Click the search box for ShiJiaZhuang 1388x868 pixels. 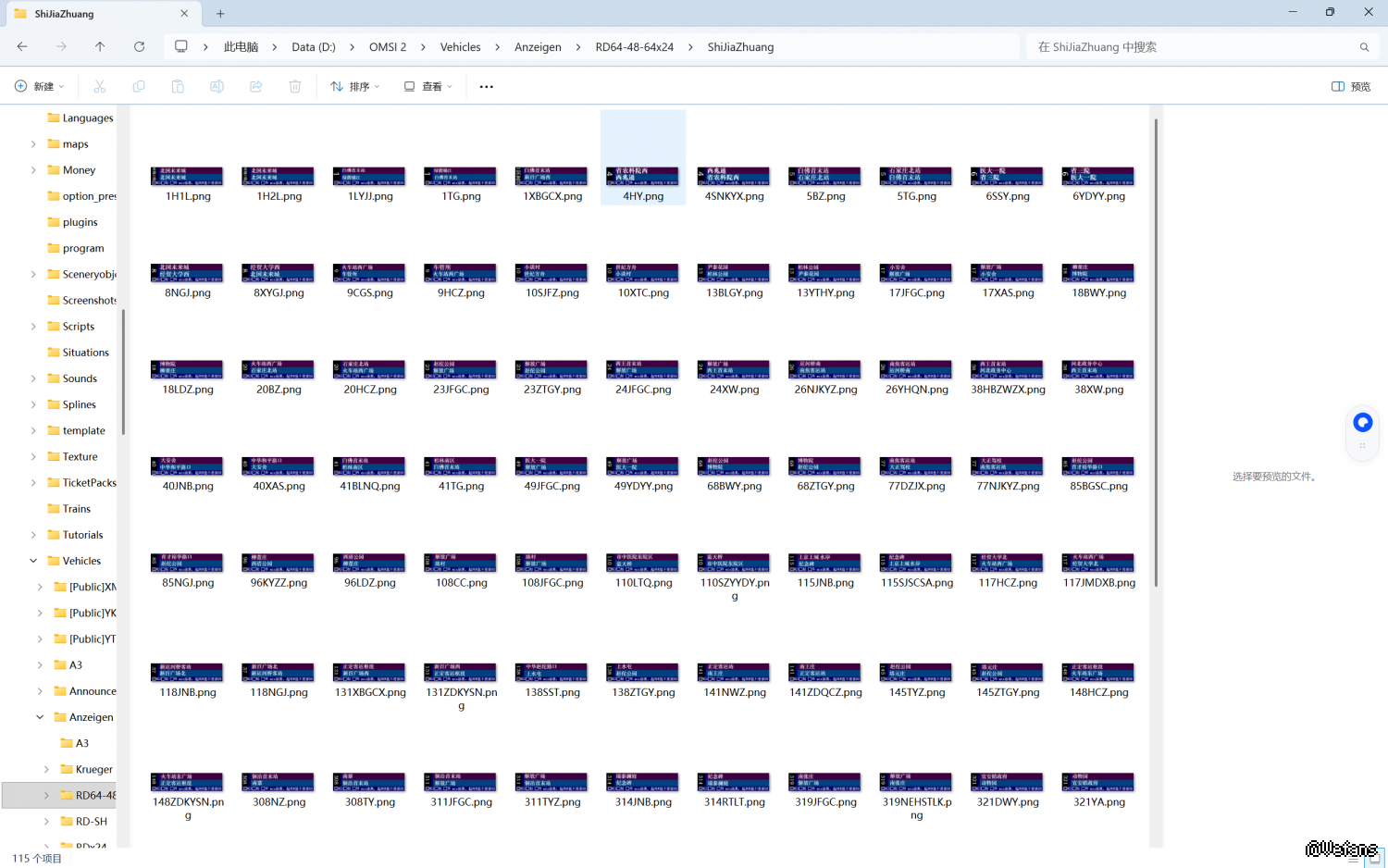[1194, 46]
